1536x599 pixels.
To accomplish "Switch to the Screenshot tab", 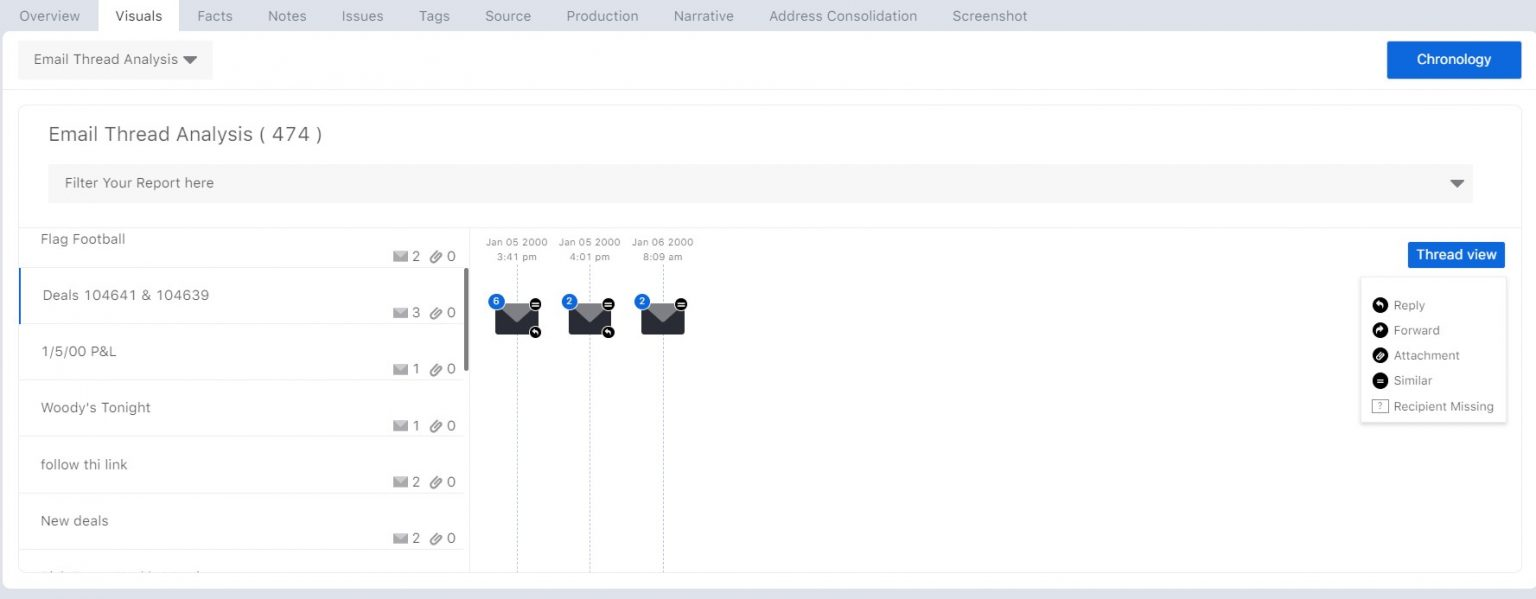I will point(990,16).
